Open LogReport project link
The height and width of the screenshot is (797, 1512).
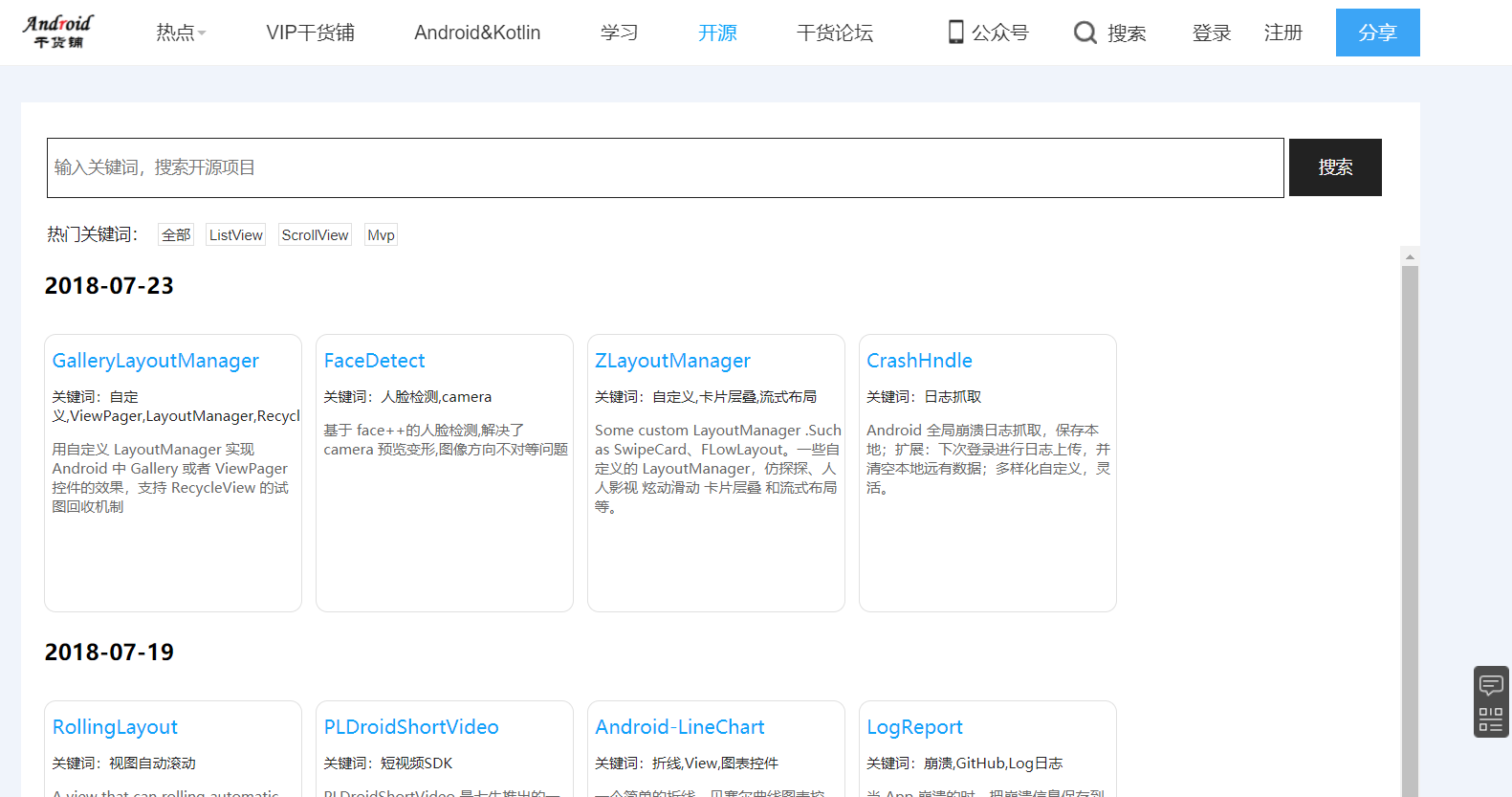pyautogui.click(x=914, y=727)
